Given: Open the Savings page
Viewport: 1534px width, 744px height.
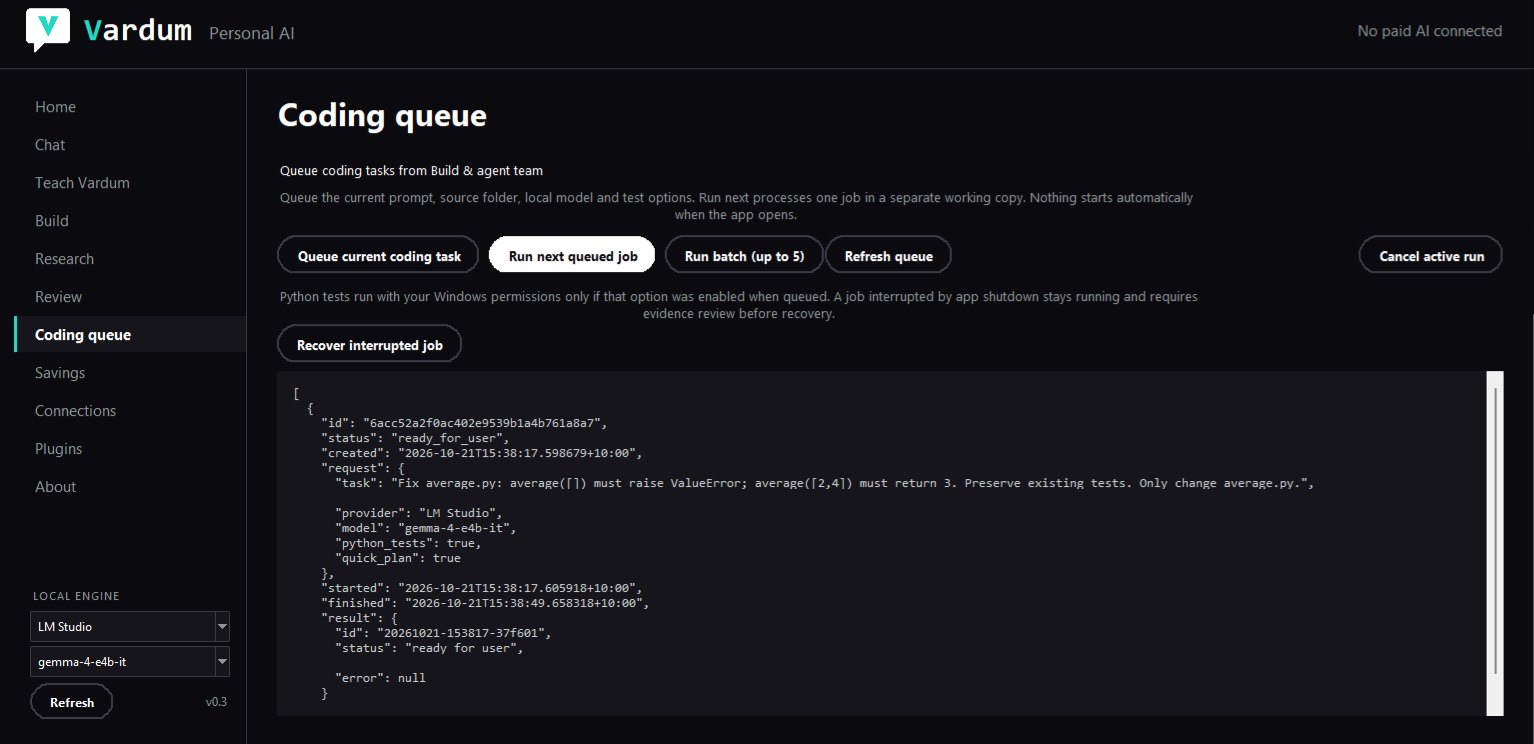Looking at the screenshot, I should (x=60, y=373).
